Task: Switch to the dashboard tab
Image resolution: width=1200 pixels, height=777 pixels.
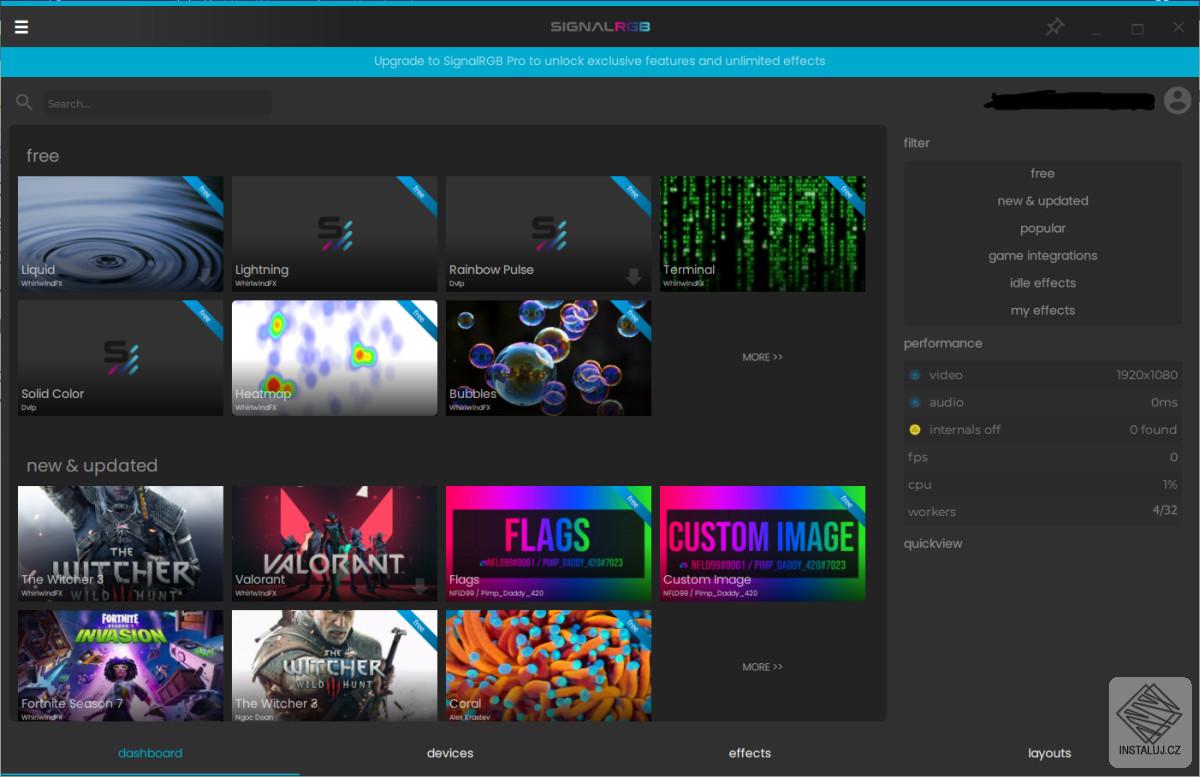Action: (x=150, y=753)
